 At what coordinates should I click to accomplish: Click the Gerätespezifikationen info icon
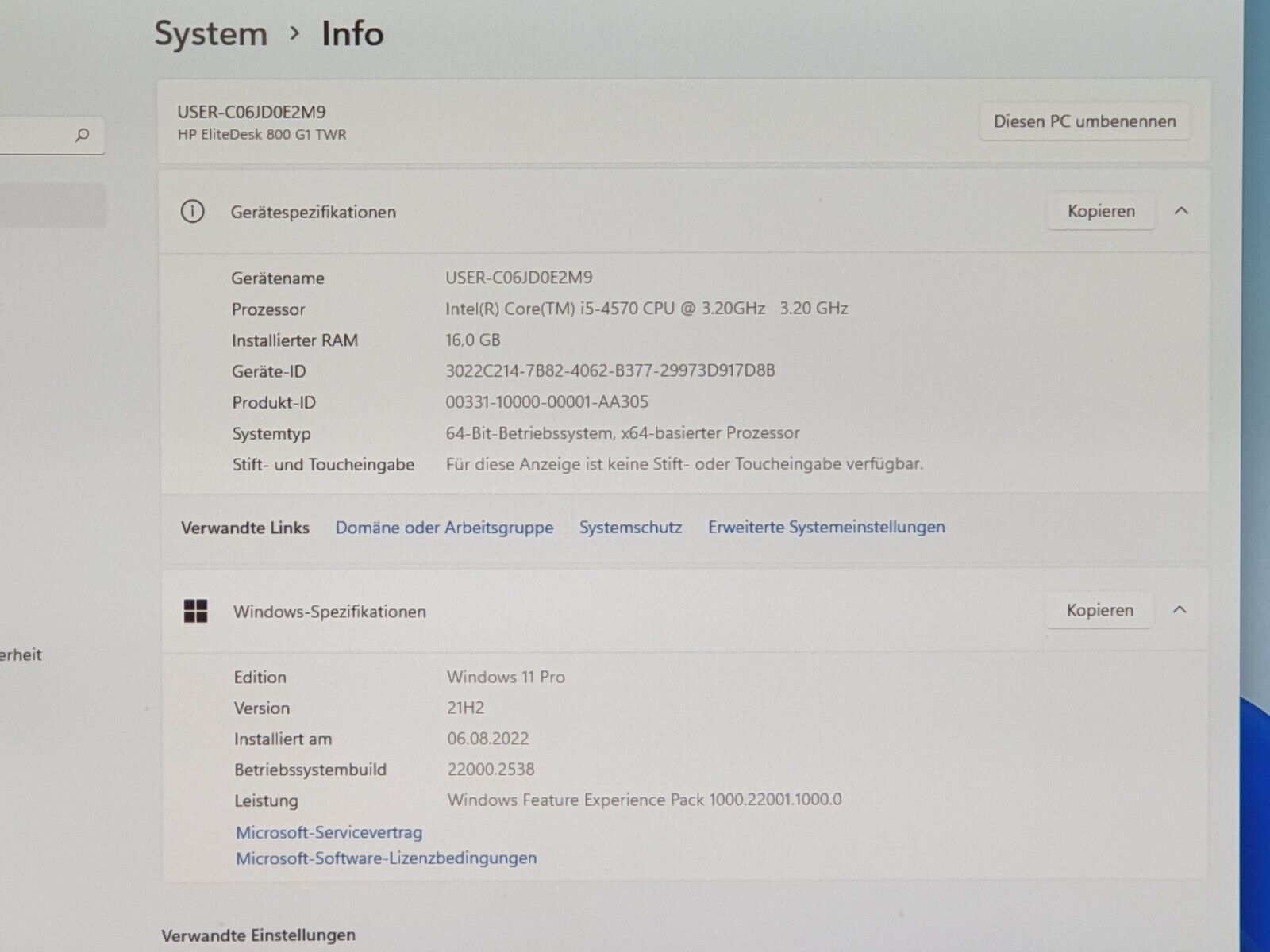click(192, 212)
